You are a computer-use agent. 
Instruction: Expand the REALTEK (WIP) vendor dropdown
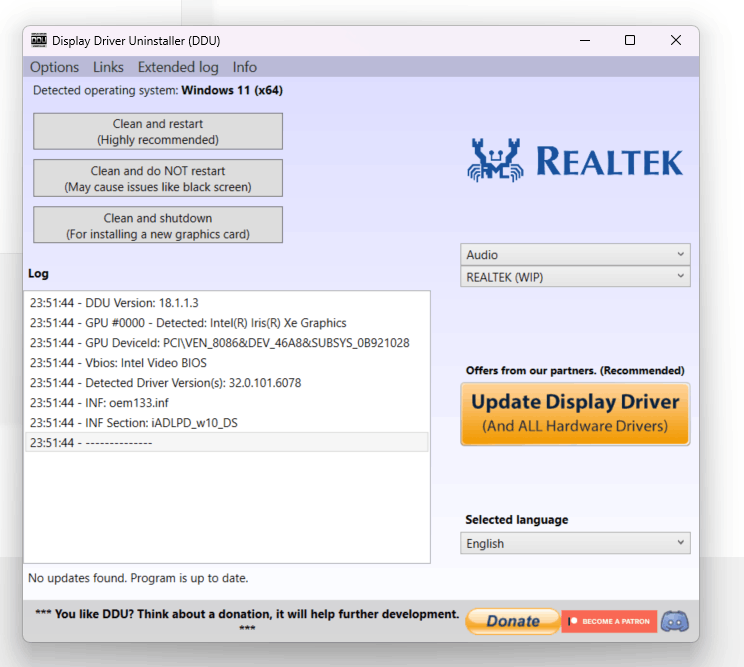pyautogui.click(x=575, y=277)
